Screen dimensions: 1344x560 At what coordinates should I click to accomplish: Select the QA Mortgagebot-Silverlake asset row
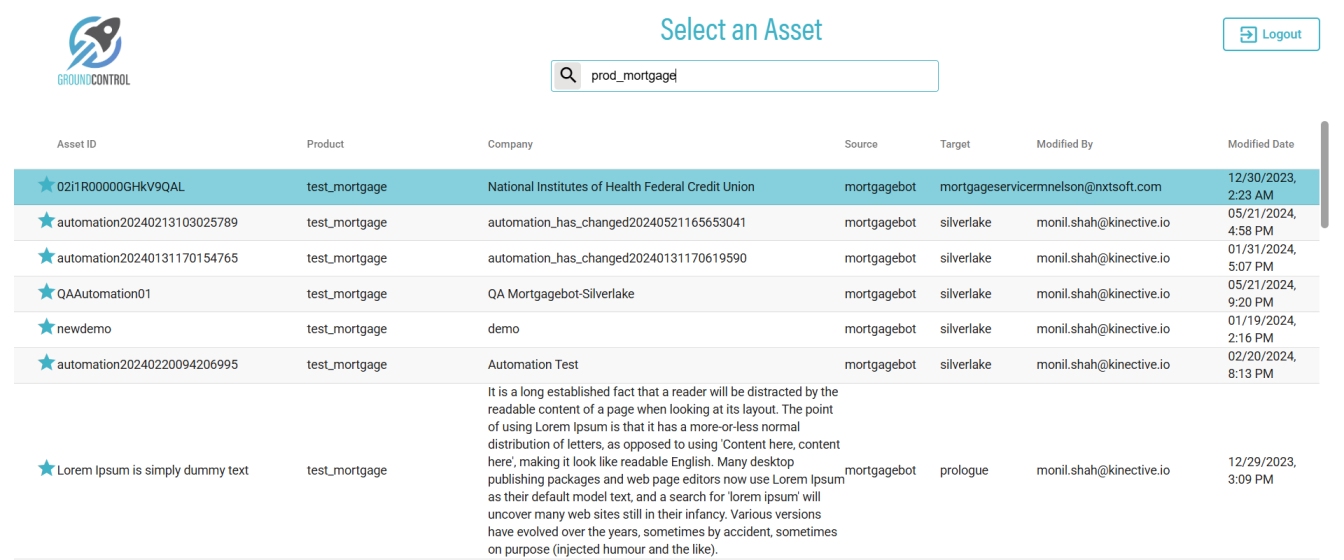click(x=561, y=294)
